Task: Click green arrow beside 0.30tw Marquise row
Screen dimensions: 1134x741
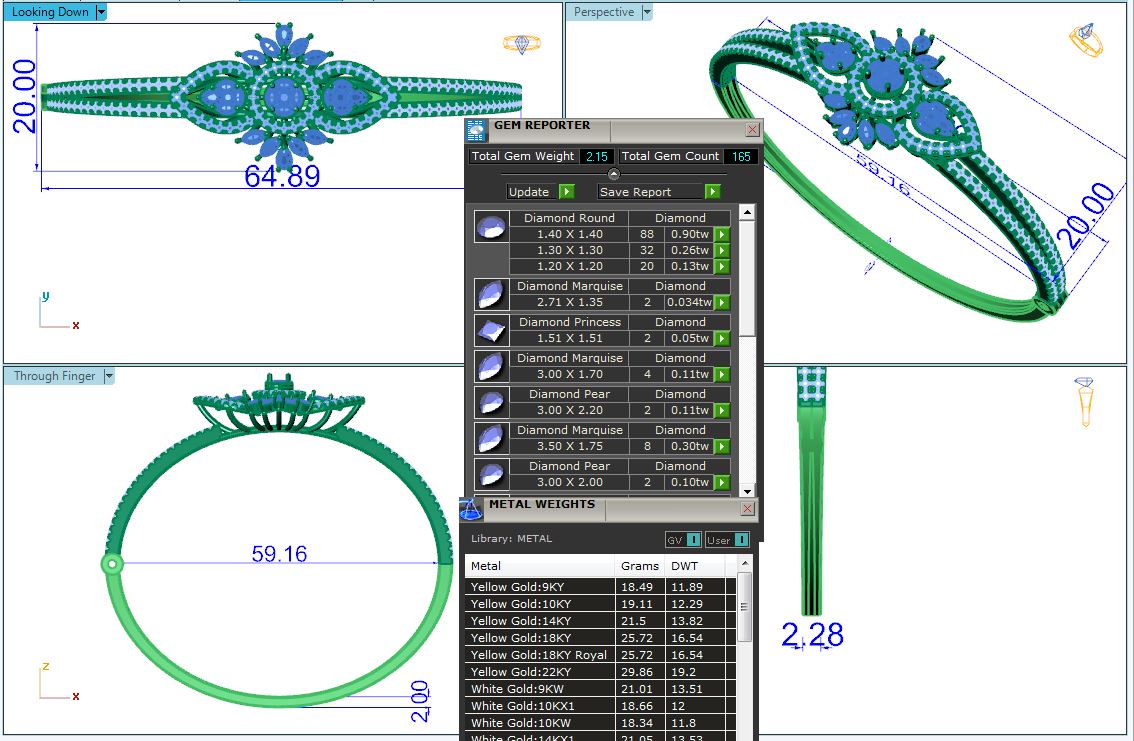Action: 721,447
